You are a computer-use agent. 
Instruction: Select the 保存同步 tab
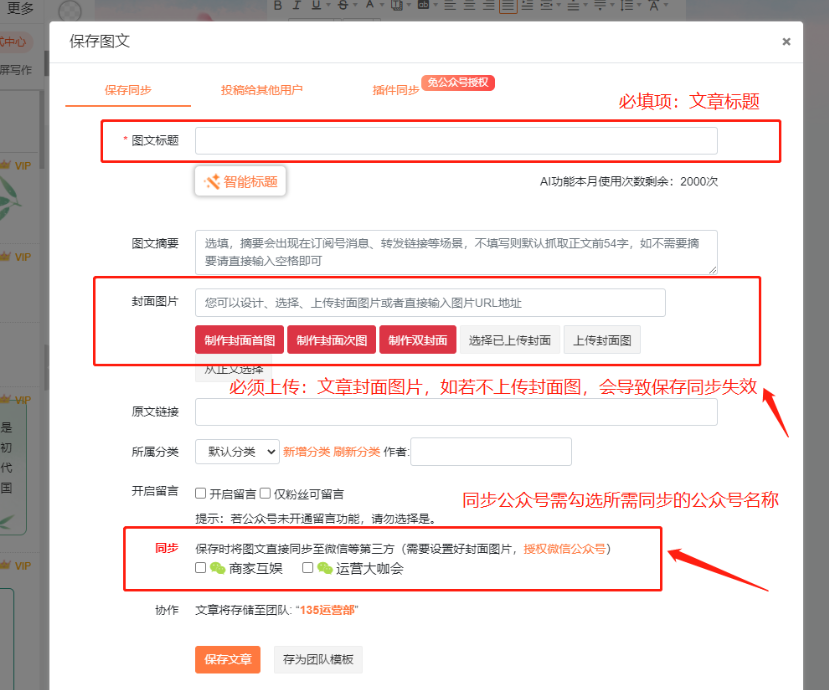(128, 90)
